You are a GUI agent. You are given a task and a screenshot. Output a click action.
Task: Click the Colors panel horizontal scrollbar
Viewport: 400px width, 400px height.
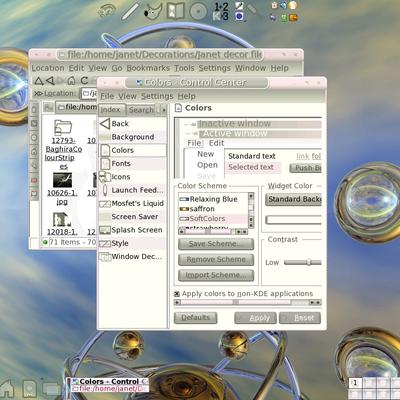click(x=248, y=302)
